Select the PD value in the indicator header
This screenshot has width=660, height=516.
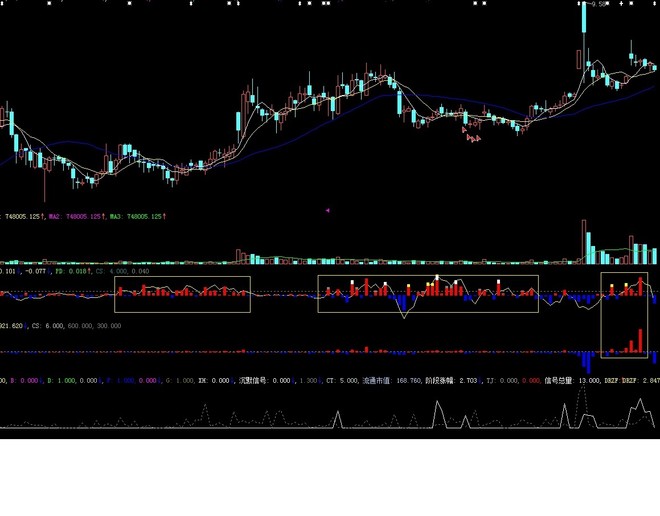[x=73, y=271]
